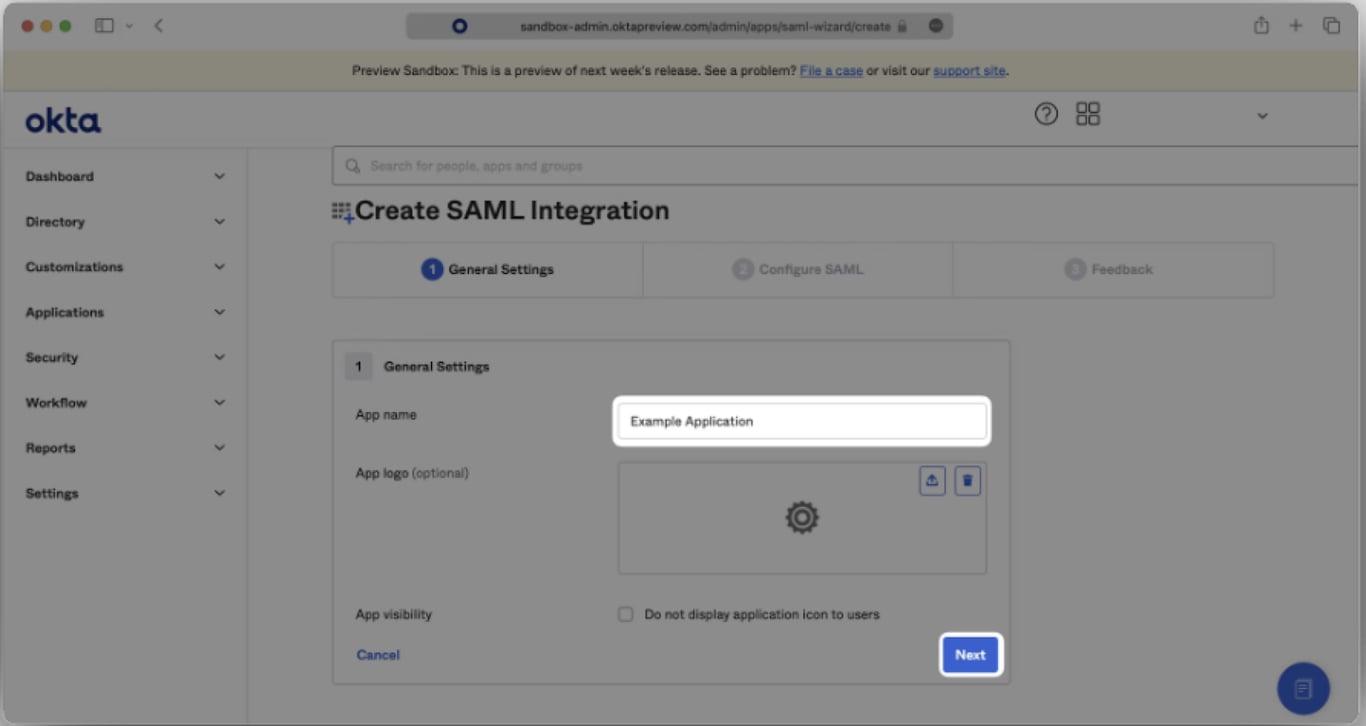Open the Safari sidebar dropdown arrow
Image resolution: width=1366 pixels, height=726 pixels.
[129, 26]
